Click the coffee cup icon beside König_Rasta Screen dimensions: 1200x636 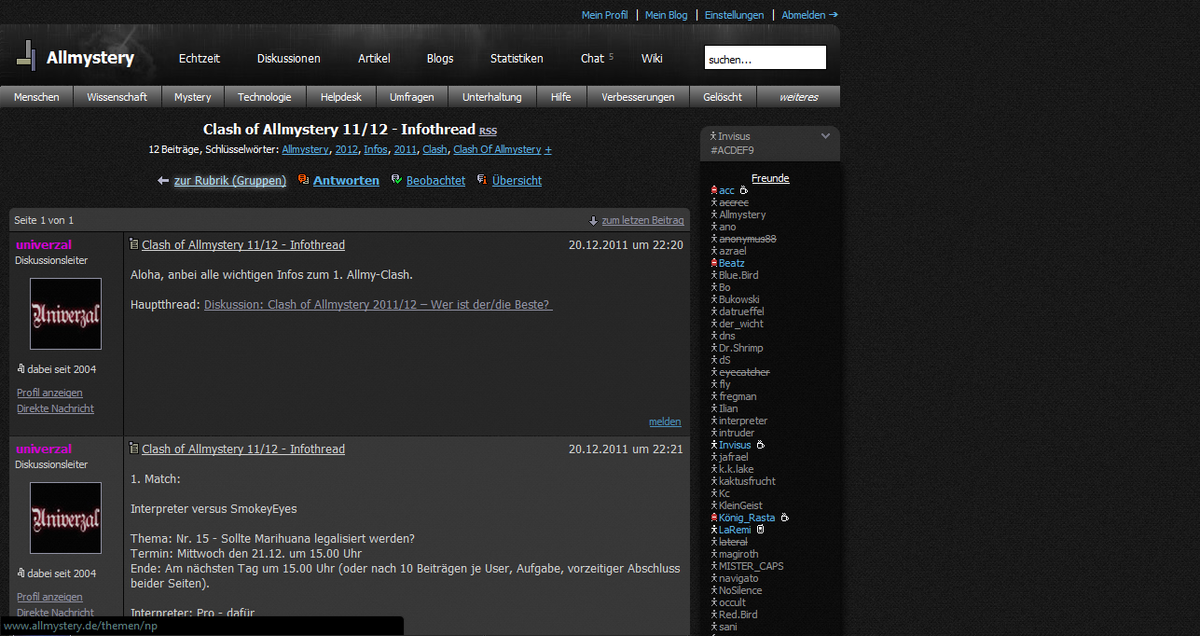(785, 518)
